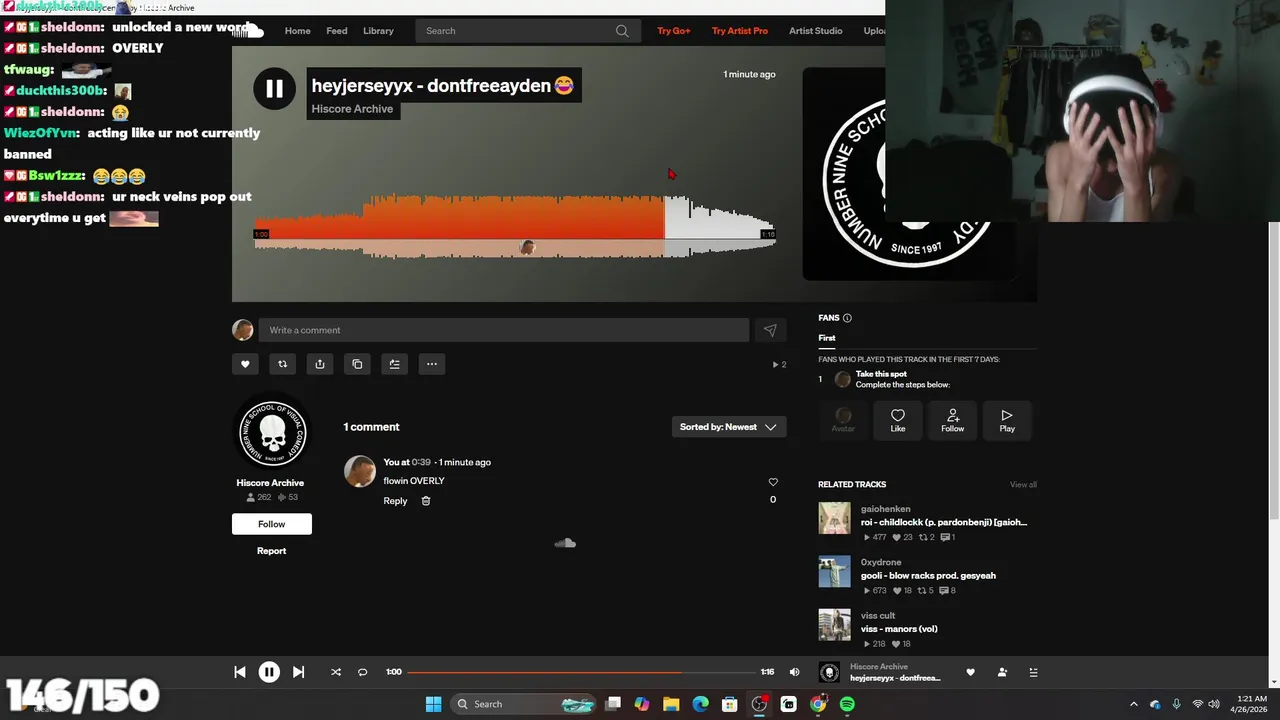Click the Like step button in Fans panel

(x=898, y=421)
